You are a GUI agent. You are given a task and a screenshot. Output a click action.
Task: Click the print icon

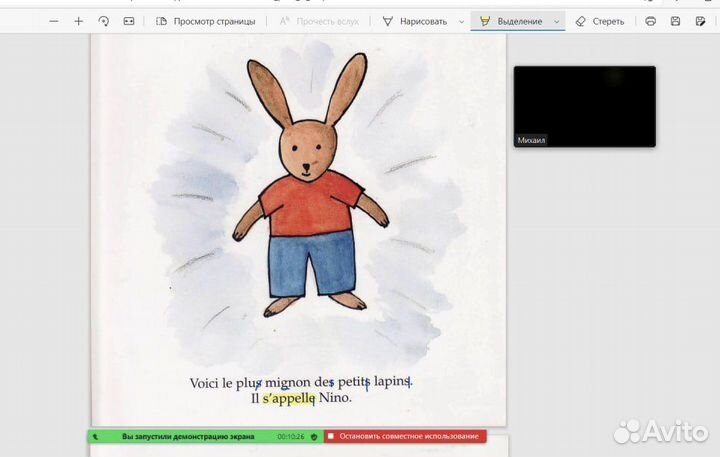pos(651,21)
